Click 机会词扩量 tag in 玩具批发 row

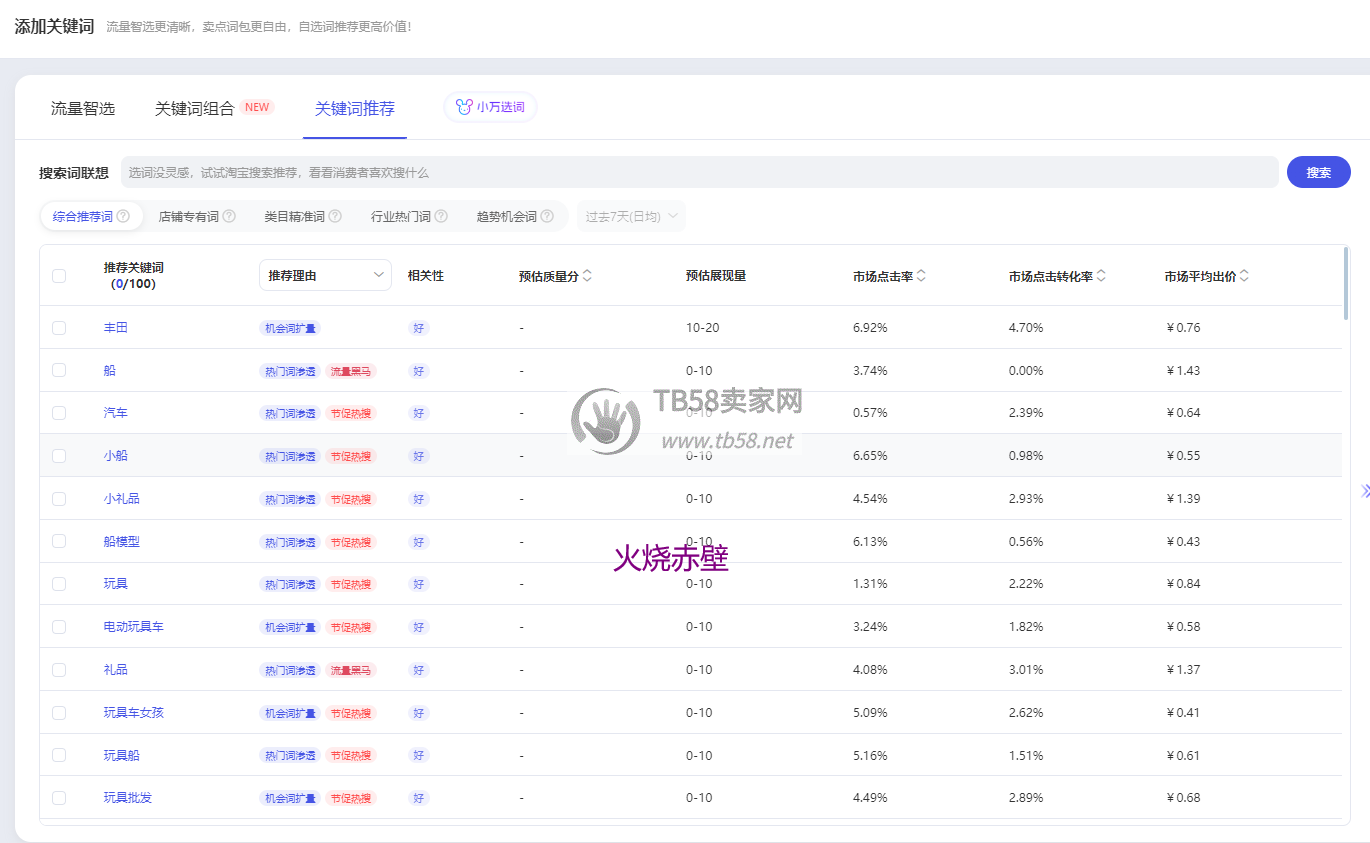pos(290,798)
